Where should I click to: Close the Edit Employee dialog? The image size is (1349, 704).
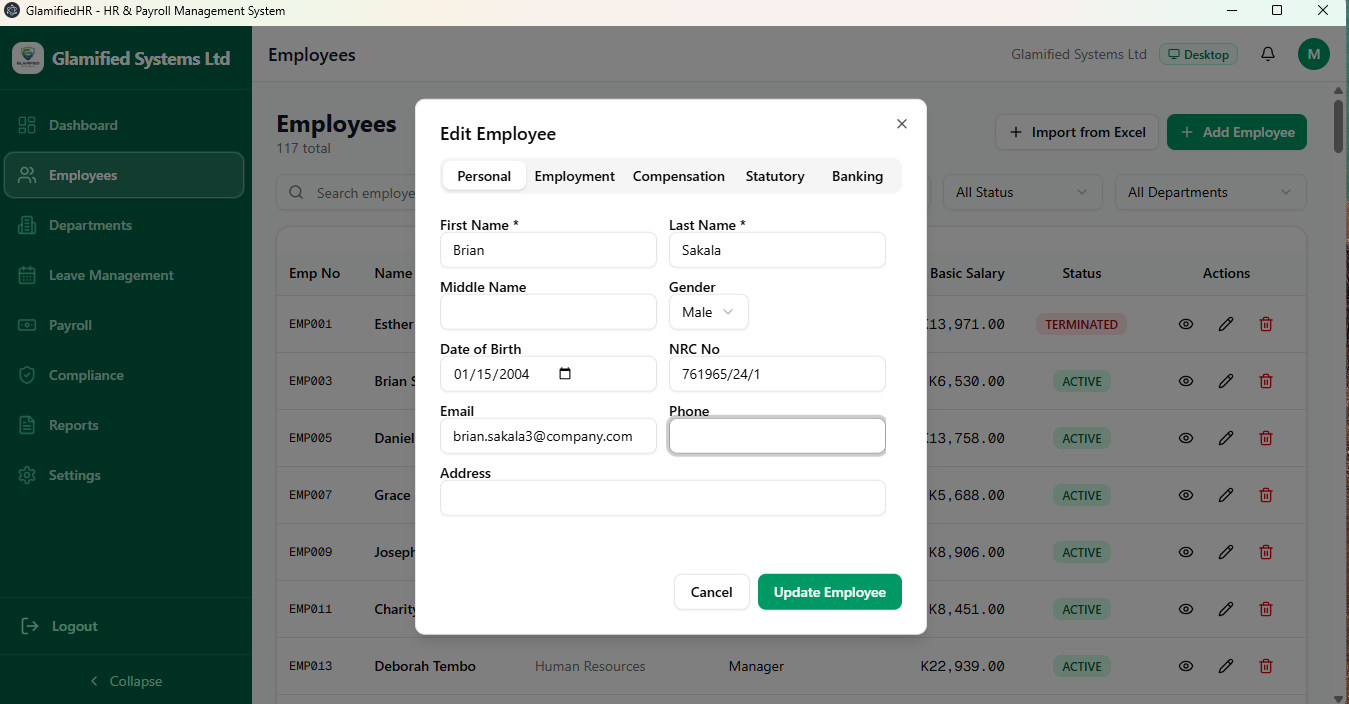coord(902,124)
